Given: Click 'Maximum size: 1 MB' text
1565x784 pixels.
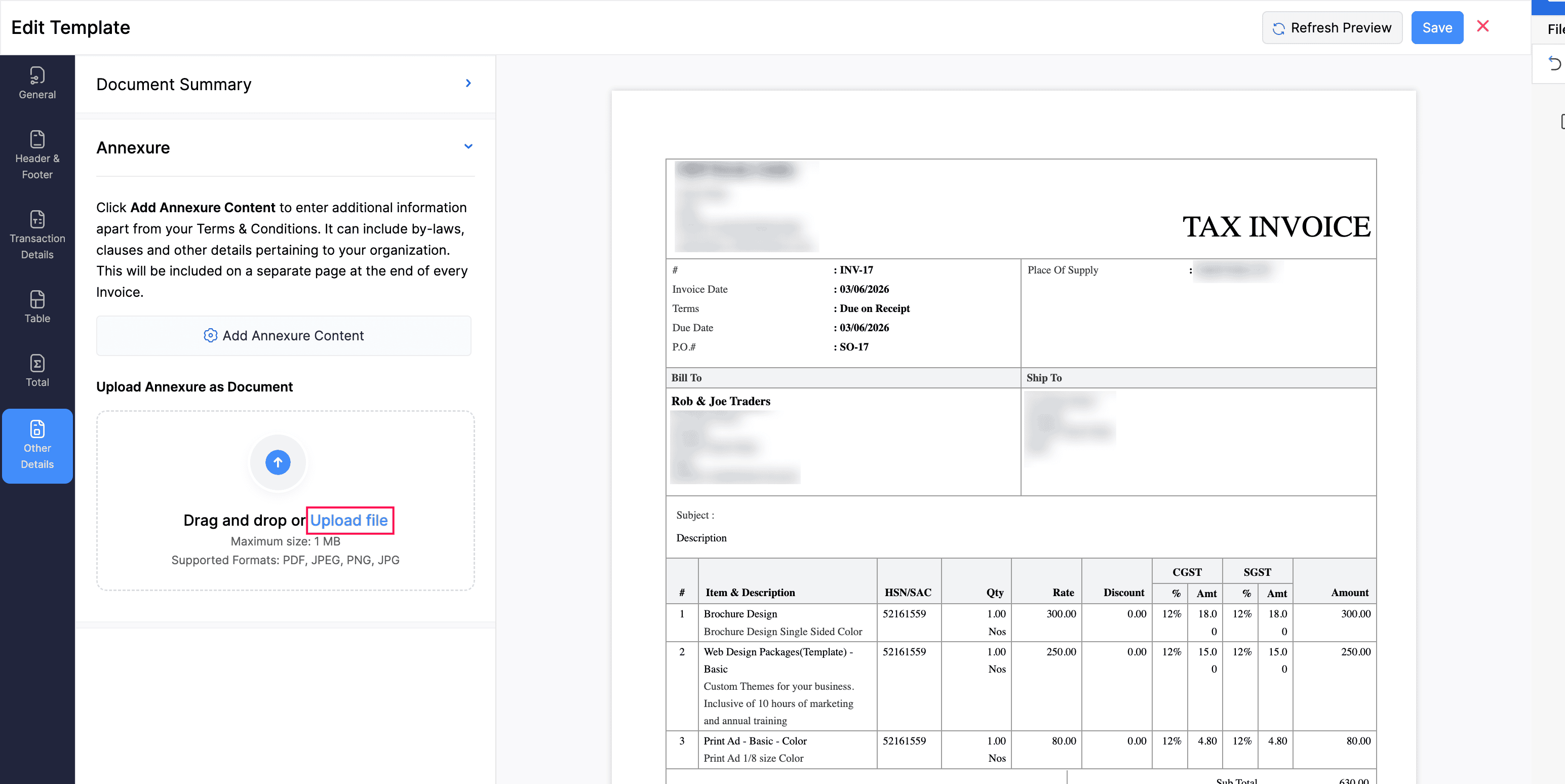Looking at the screenshot, I should tap(285, 542).
